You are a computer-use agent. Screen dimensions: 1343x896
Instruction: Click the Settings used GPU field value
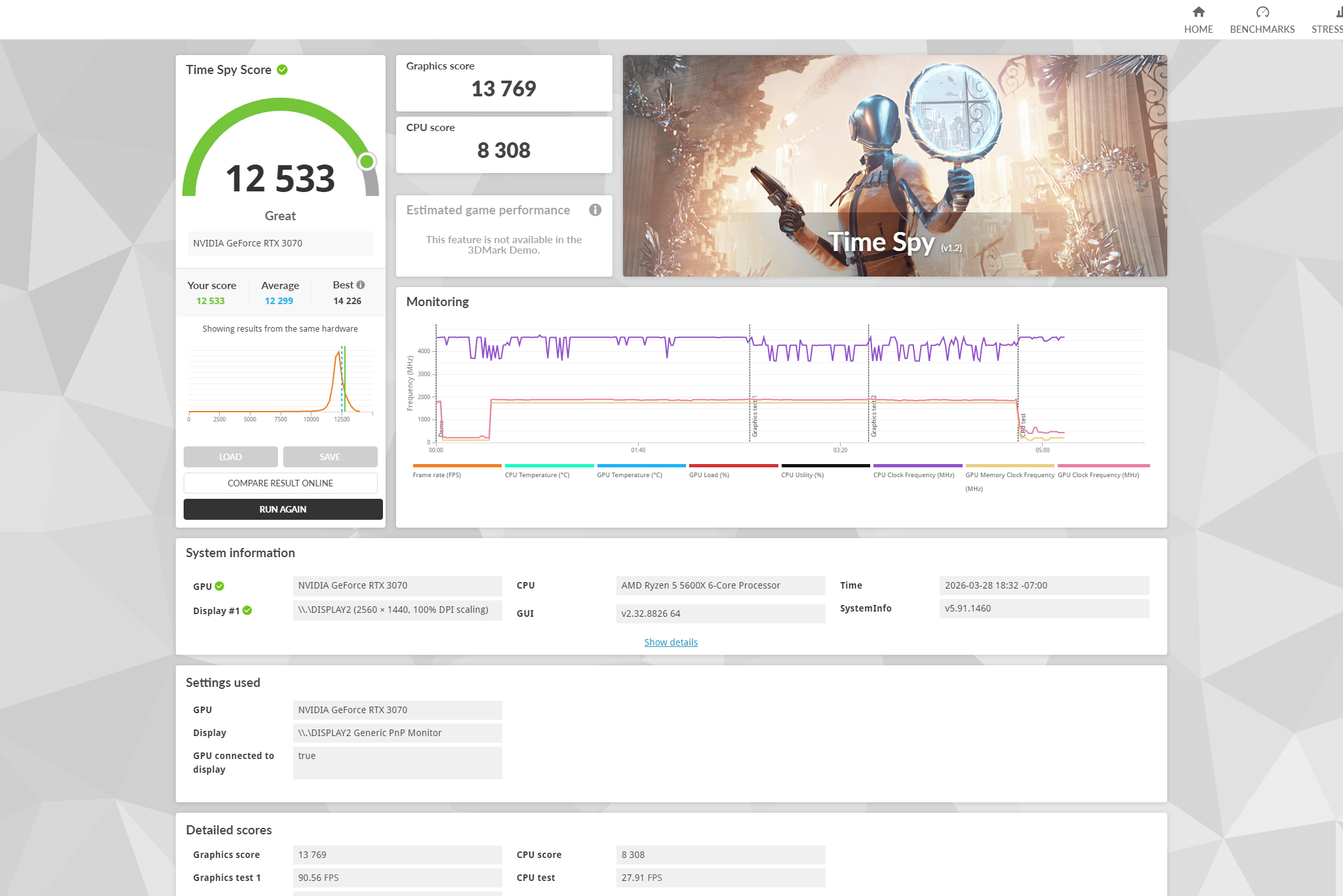coord(397,710)
